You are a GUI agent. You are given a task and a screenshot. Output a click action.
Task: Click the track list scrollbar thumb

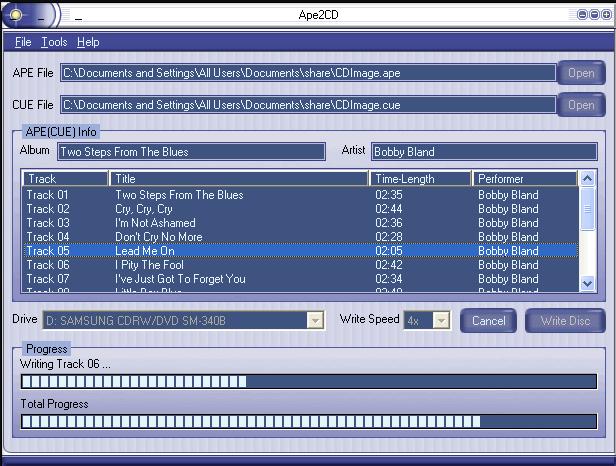tap(587, 209)
